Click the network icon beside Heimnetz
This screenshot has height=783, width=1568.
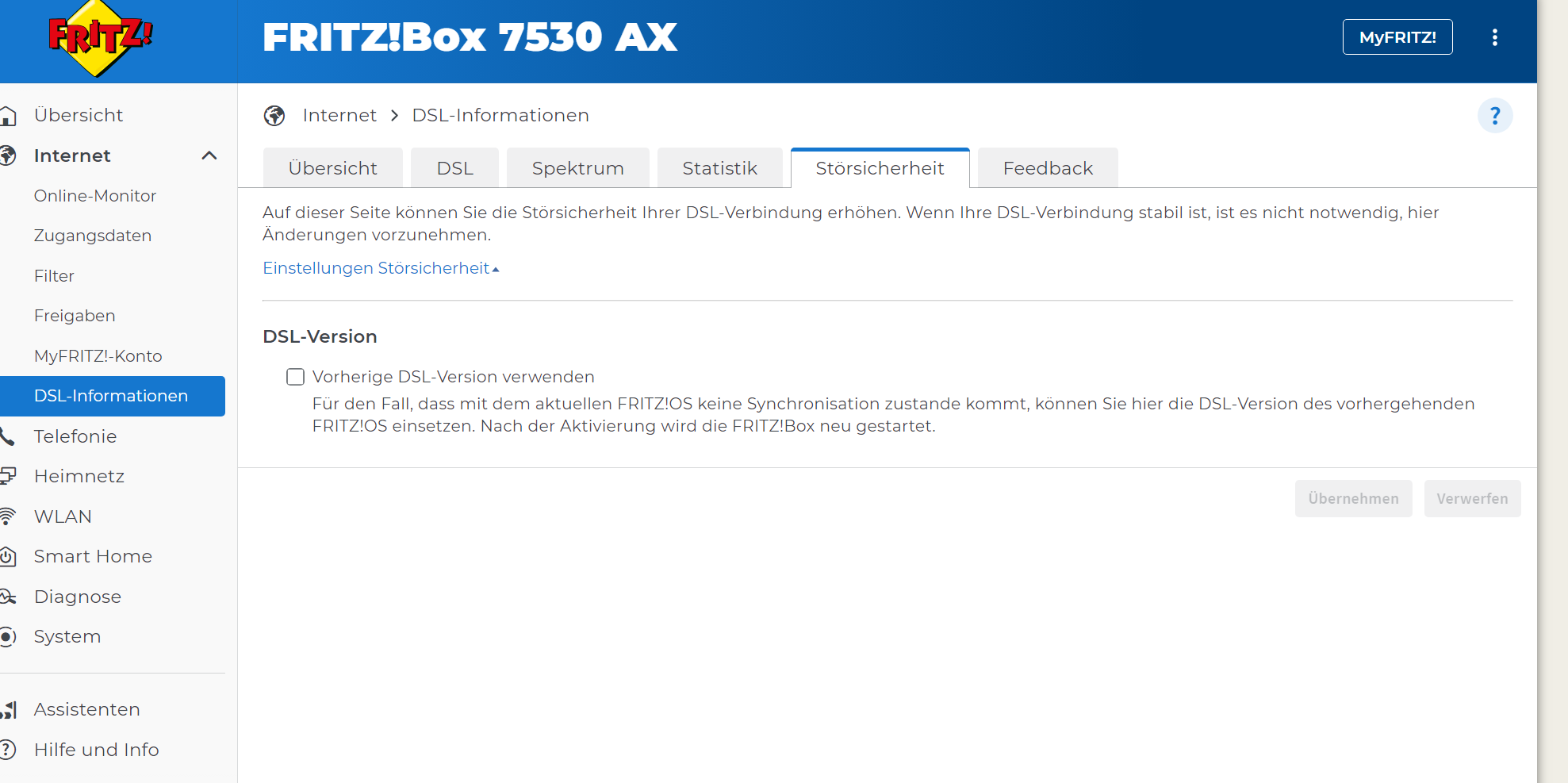(x=8, y=476)
